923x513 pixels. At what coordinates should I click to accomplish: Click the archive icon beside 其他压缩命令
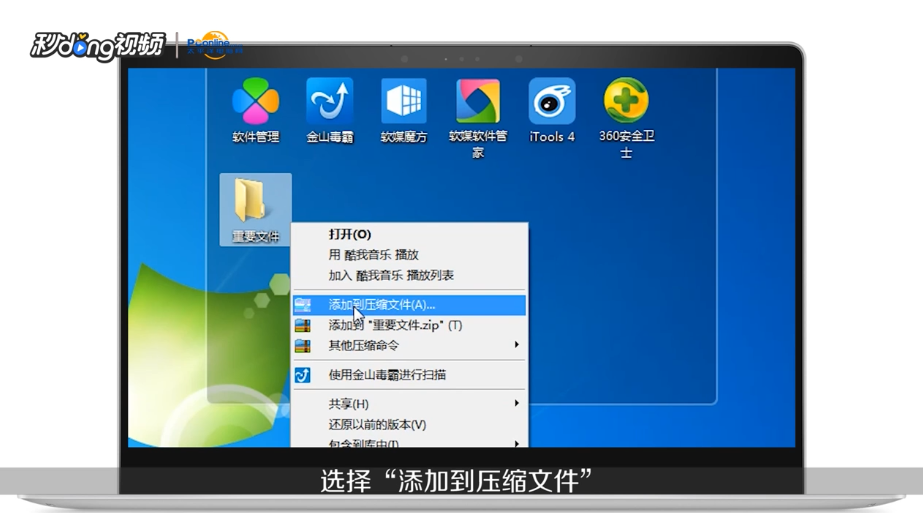click(303, 346)
